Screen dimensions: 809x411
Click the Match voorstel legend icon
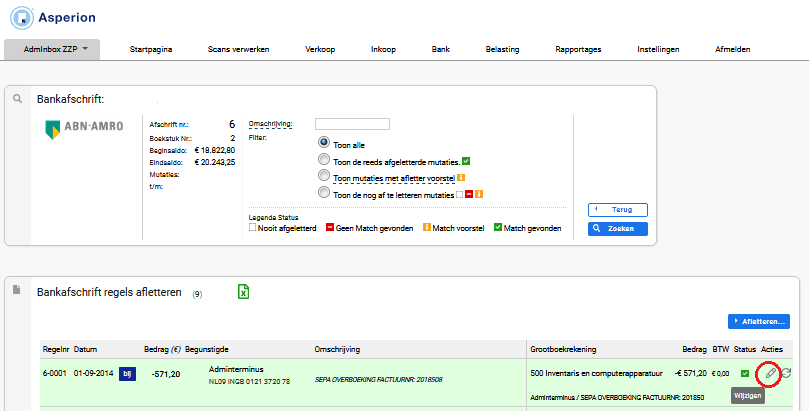427,227
